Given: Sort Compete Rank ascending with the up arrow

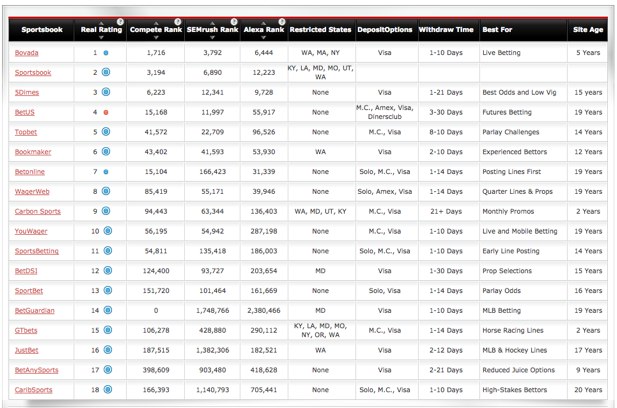Looking at the screenshot, I should click(156, 23).
